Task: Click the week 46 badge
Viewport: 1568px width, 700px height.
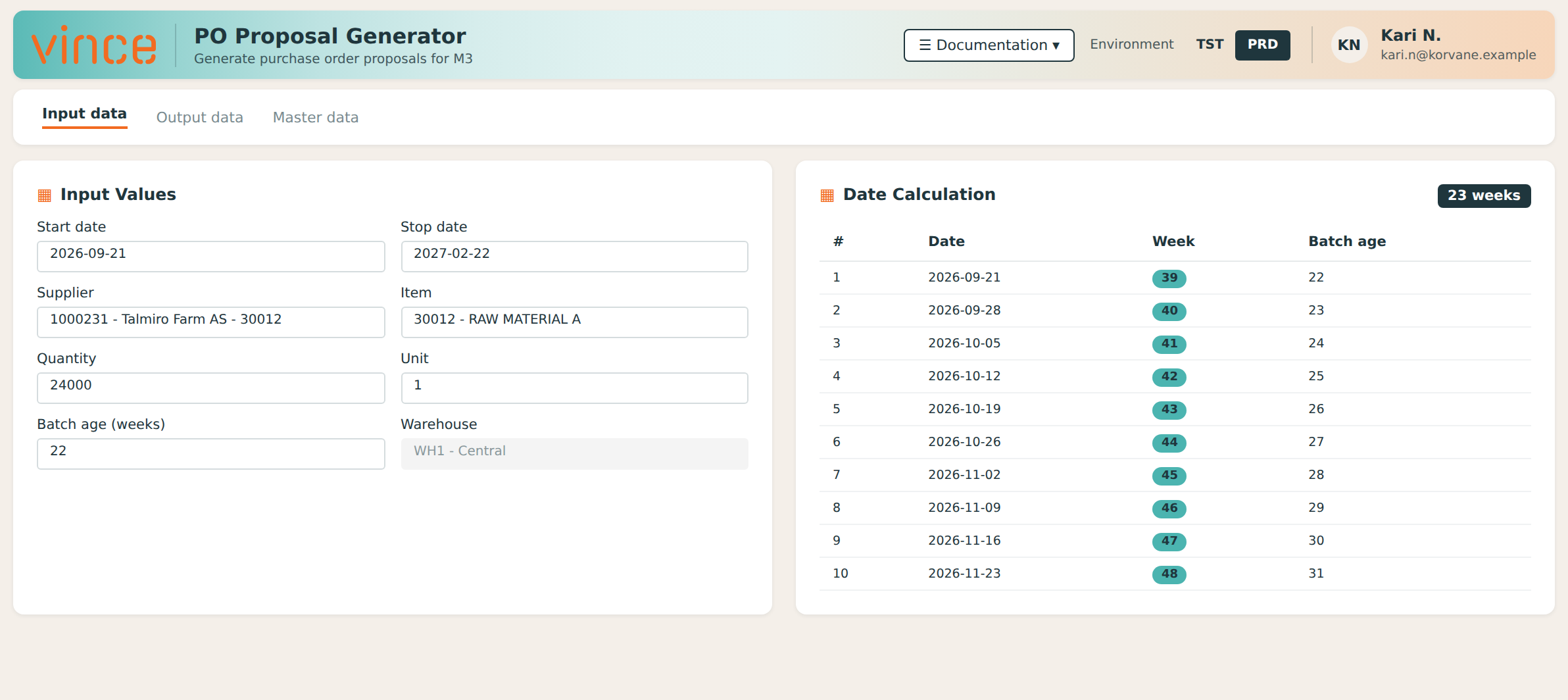Action: pos(1169,508)
